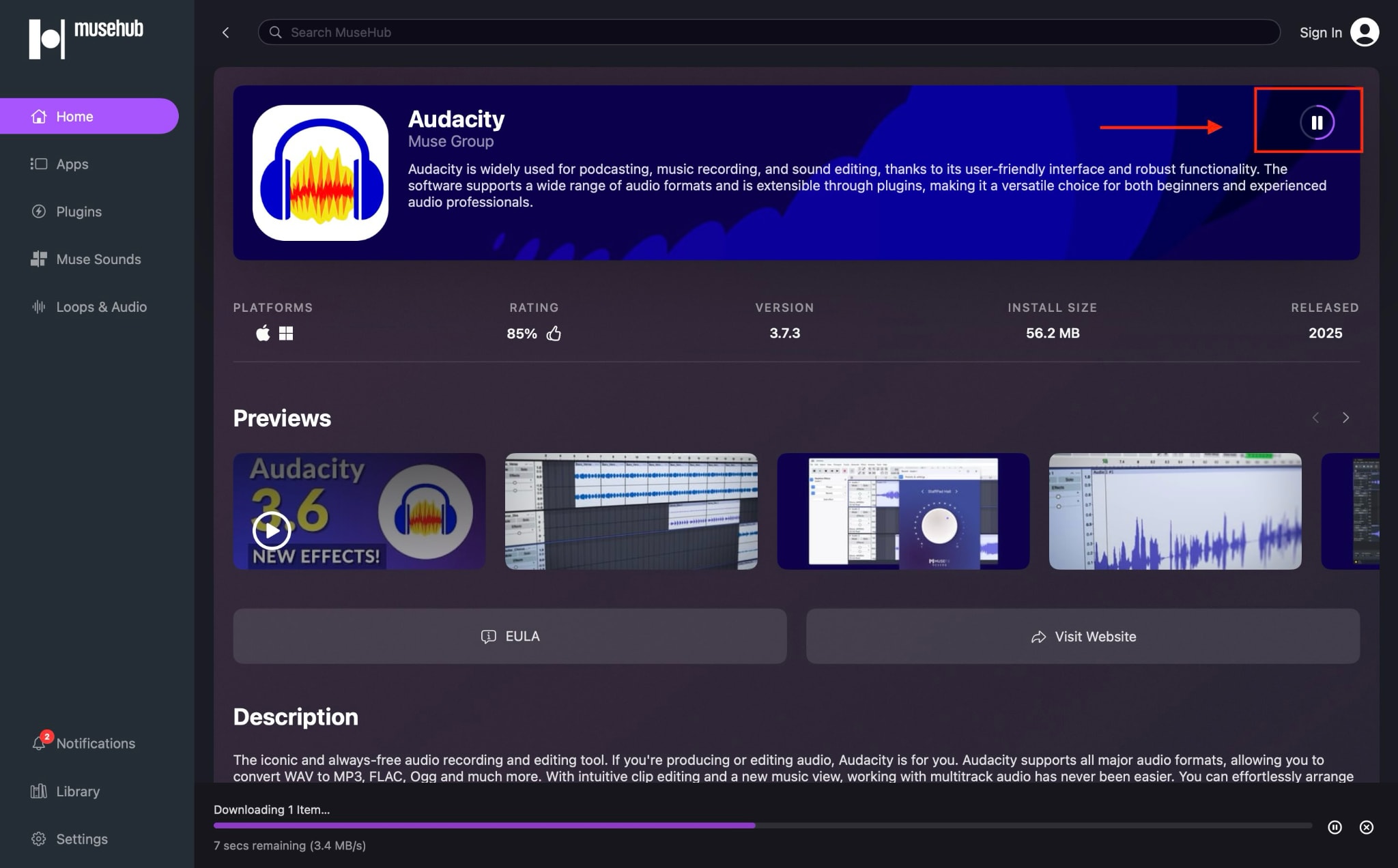Screen dimensions: 1398x868
Task: Click the Apple platform icon
Action: [263, 333]
